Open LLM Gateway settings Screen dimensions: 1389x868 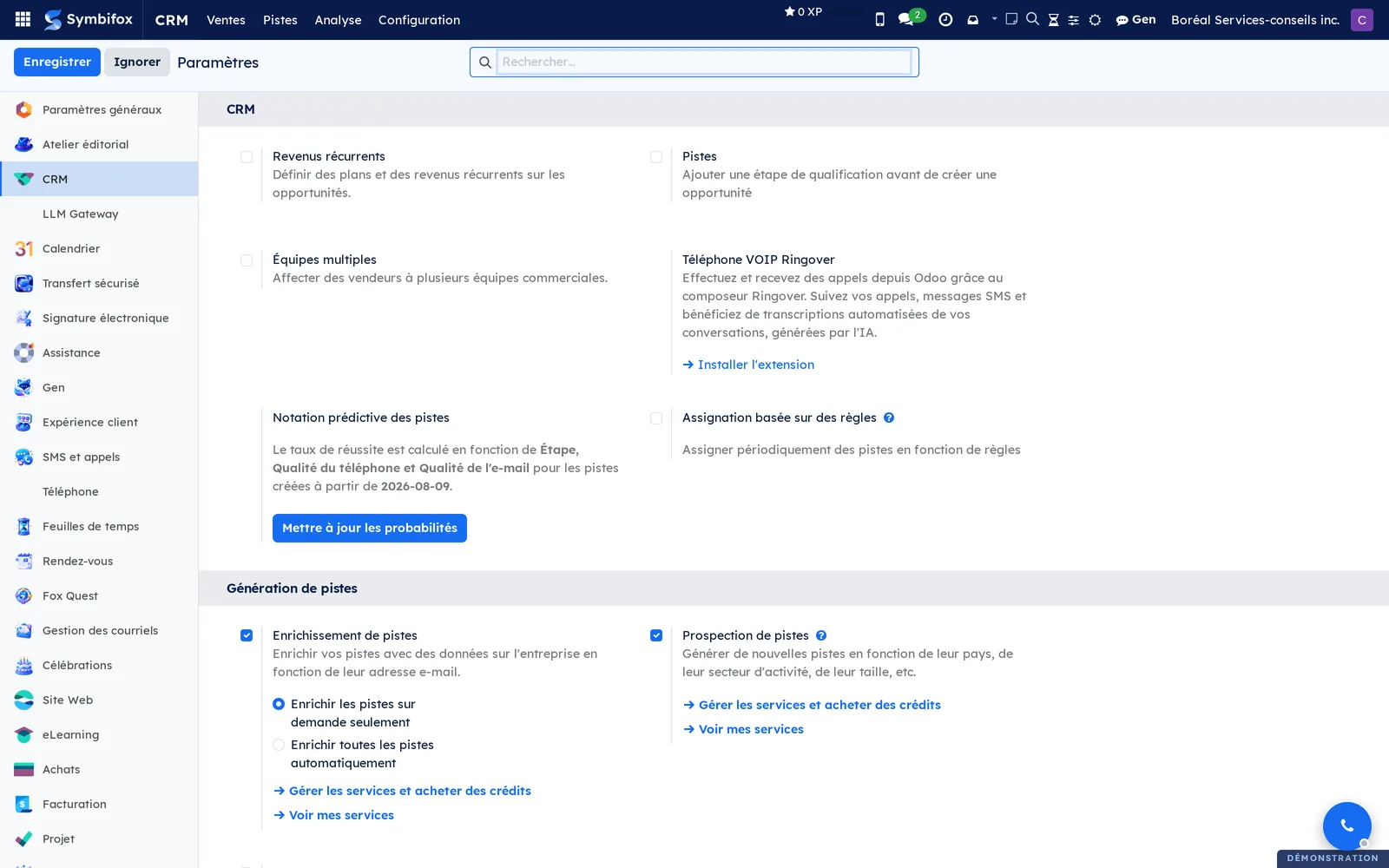pos(100,214)
